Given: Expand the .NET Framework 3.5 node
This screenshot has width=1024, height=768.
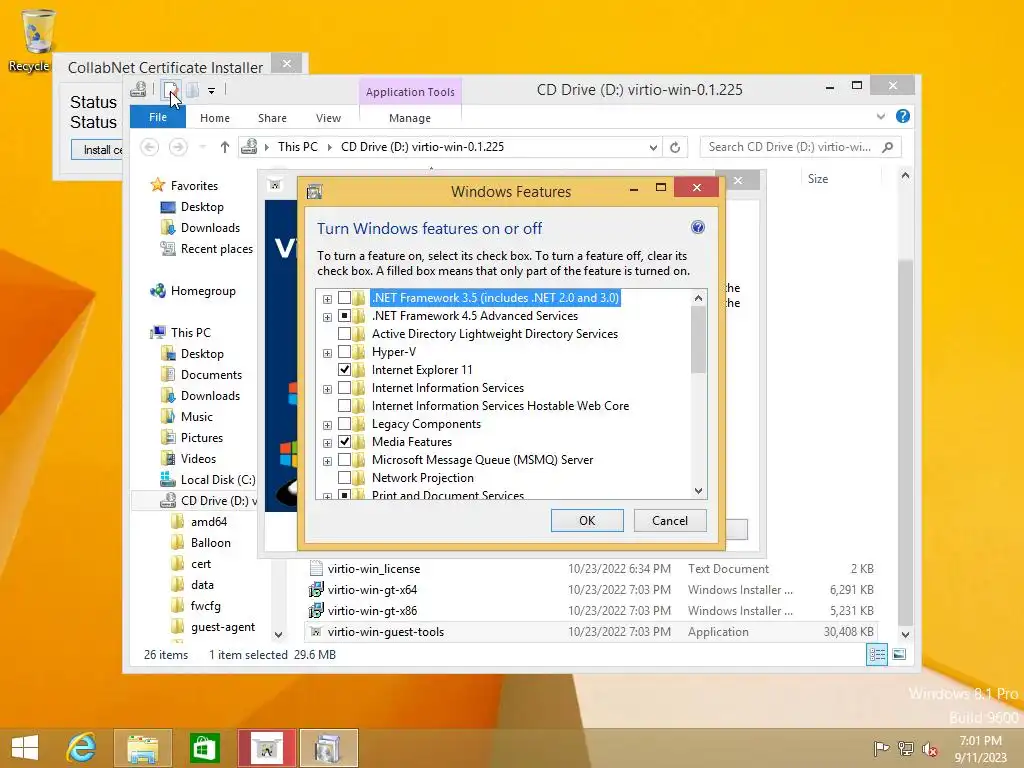Looking at the screenshot, I should click(x=327, y=299).
